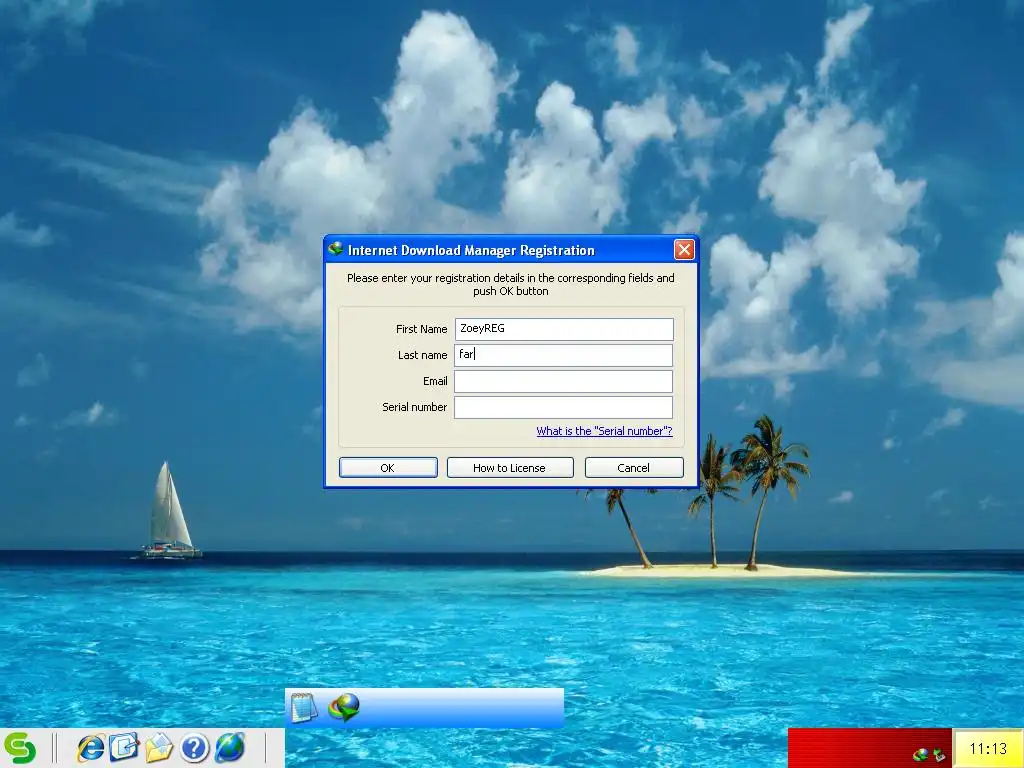The image size is (1024, 768).
Task: Click the Serial number label text
Action: point(414,407)
